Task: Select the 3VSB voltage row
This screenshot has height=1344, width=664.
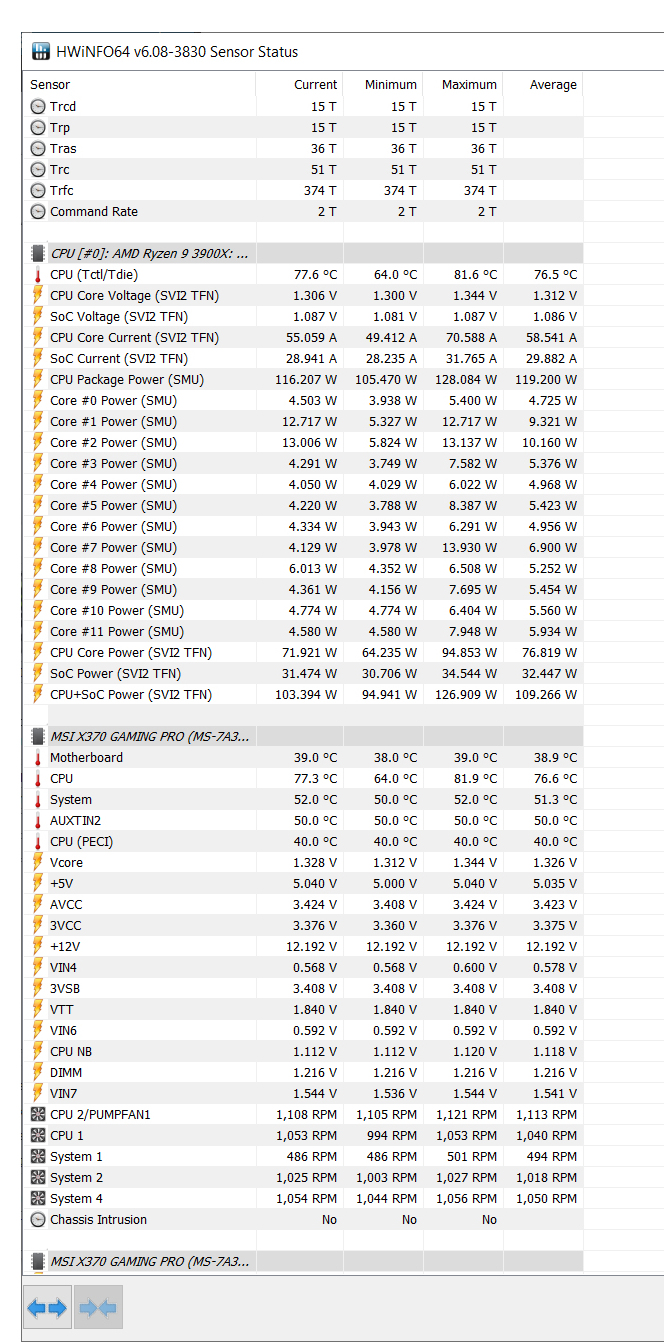Action: pos(303,988)
